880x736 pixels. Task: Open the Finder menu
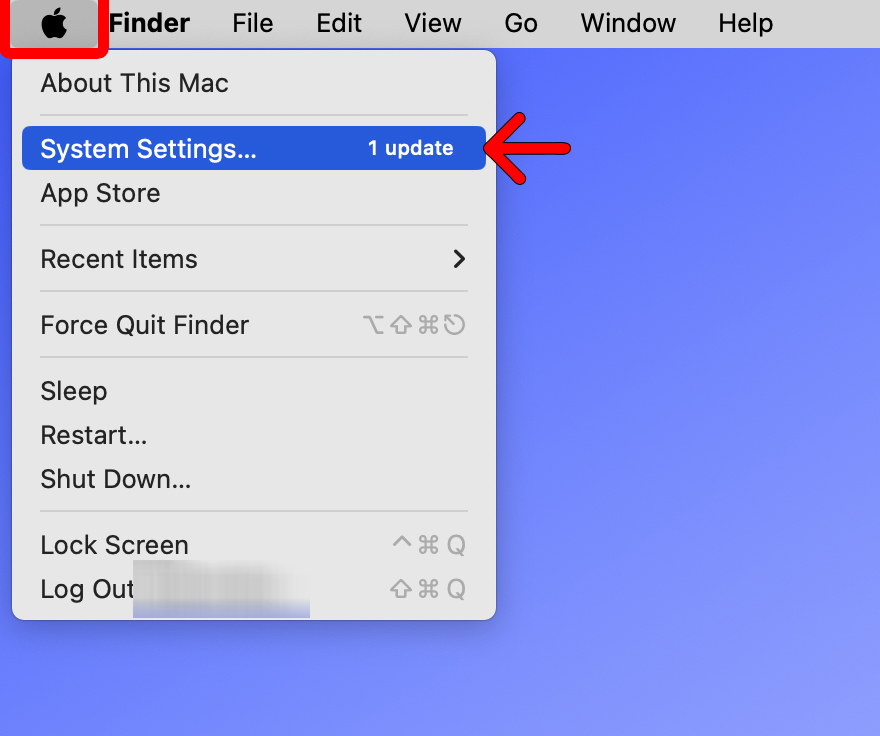(149, 23)
